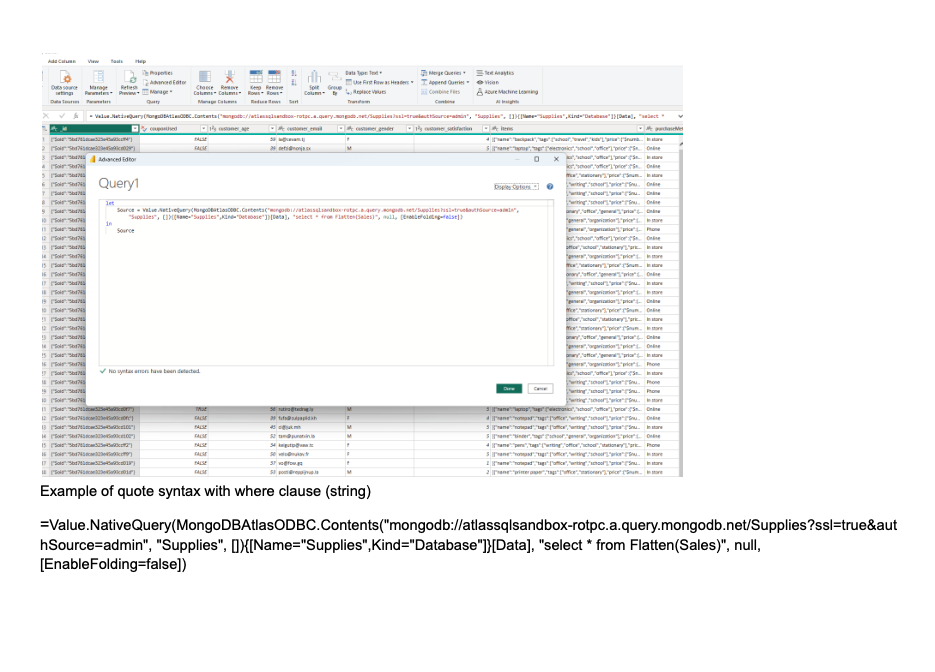
Task: Expand the Merge Queries dropdown
Action: tap(444, 73)
